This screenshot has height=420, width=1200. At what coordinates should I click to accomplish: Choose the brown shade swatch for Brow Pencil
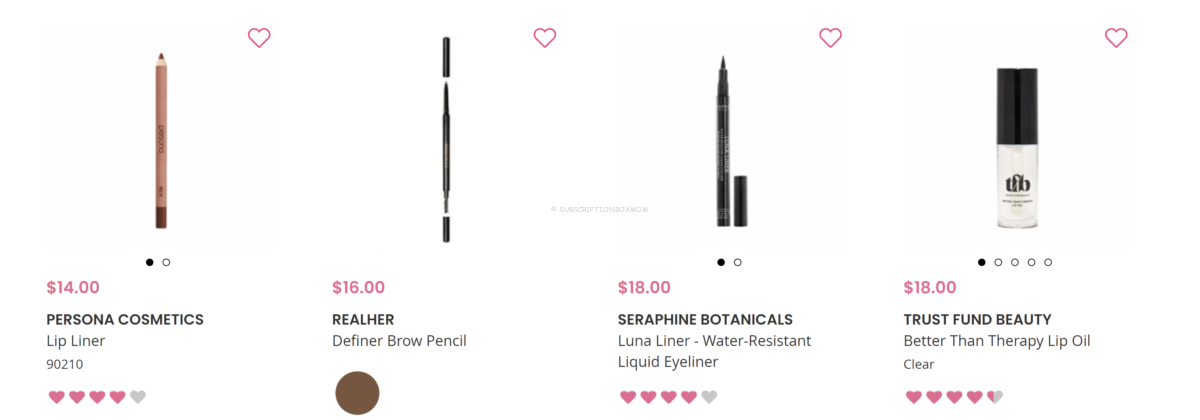click(357, 393)
